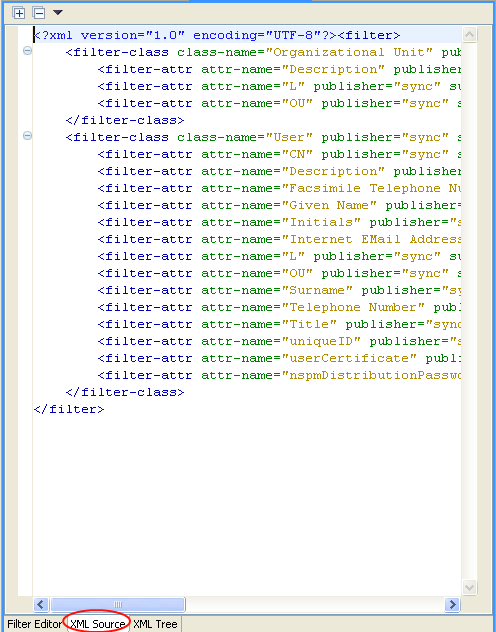The image size is (496, 632).
Task: Click the class-name="User" value
Action: click(289, 137)
